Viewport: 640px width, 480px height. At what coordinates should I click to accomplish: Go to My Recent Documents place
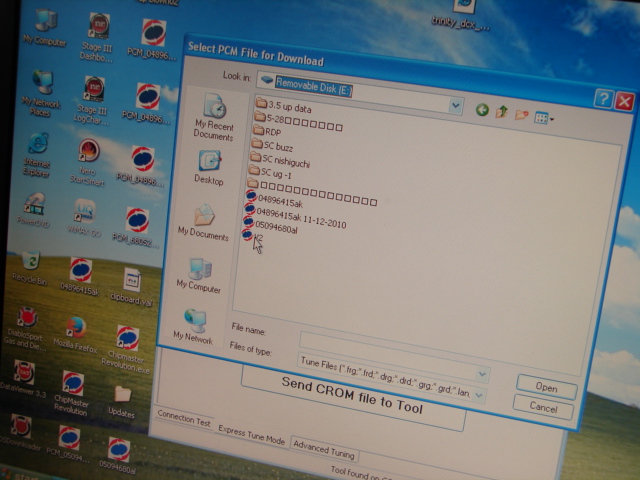click(x=214, y=117)
